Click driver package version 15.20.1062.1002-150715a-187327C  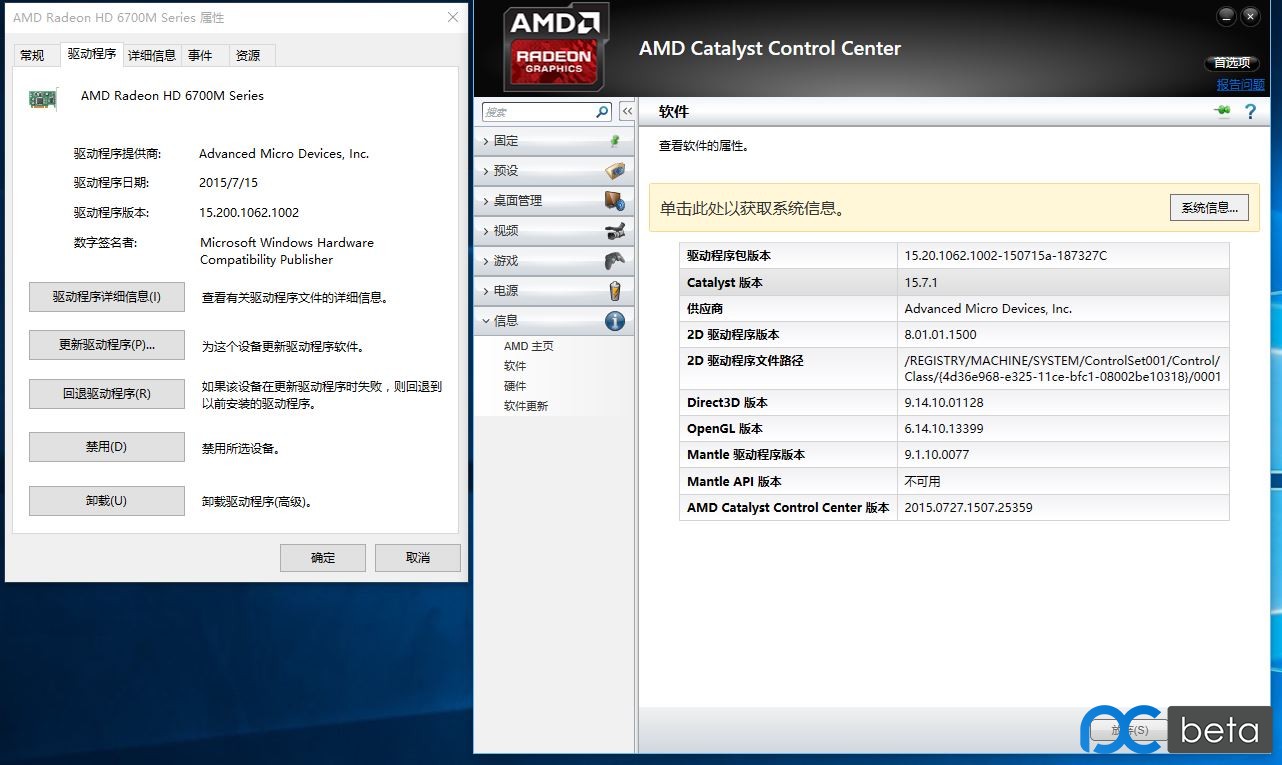click(1005, 256)
